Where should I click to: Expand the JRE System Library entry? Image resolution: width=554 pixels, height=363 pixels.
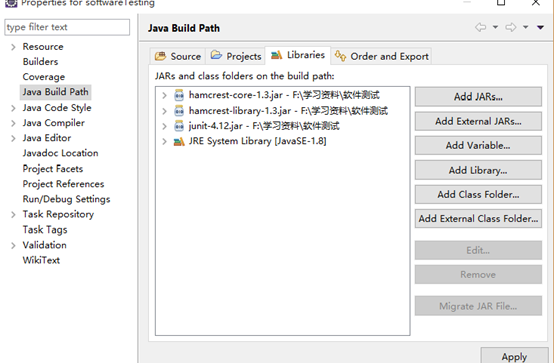164,141
